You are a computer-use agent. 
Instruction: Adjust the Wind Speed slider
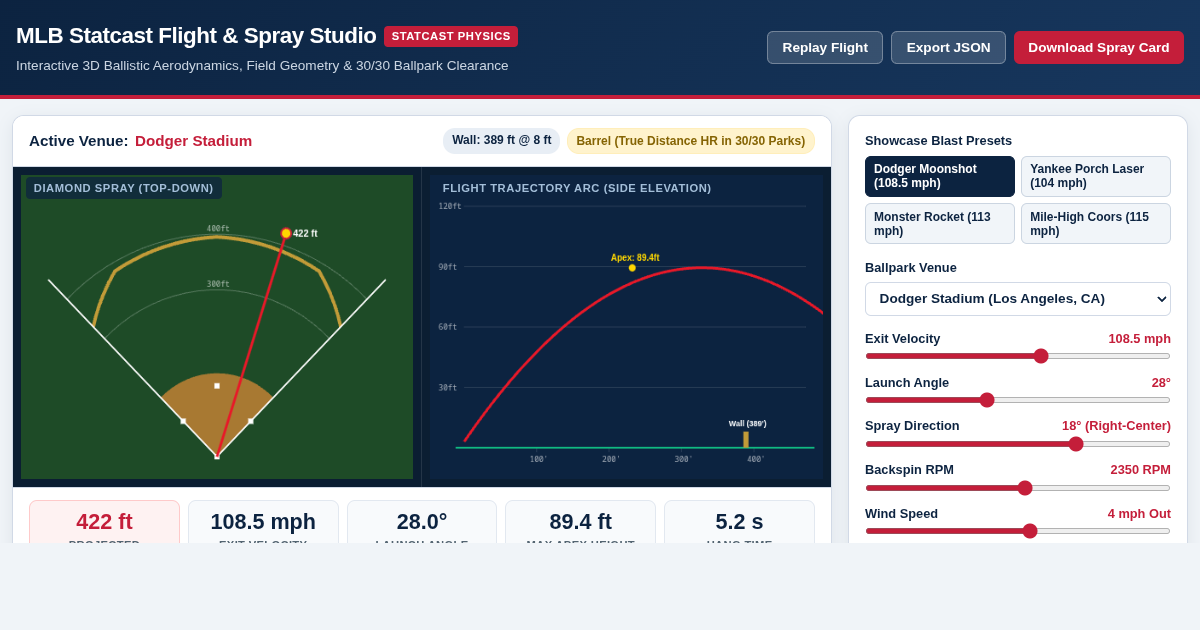point(1018,531)
